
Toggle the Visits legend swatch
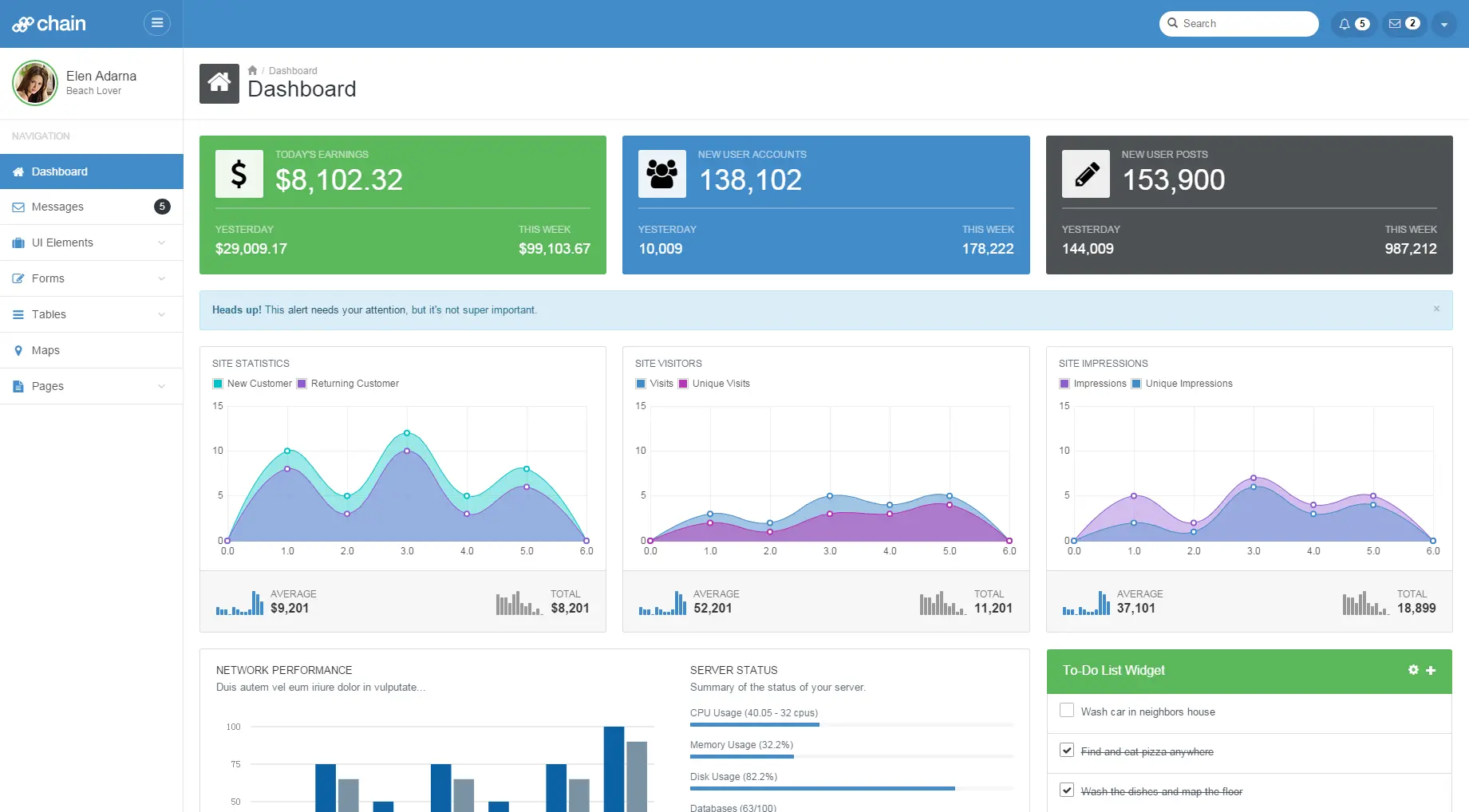(x=641, y=384)
